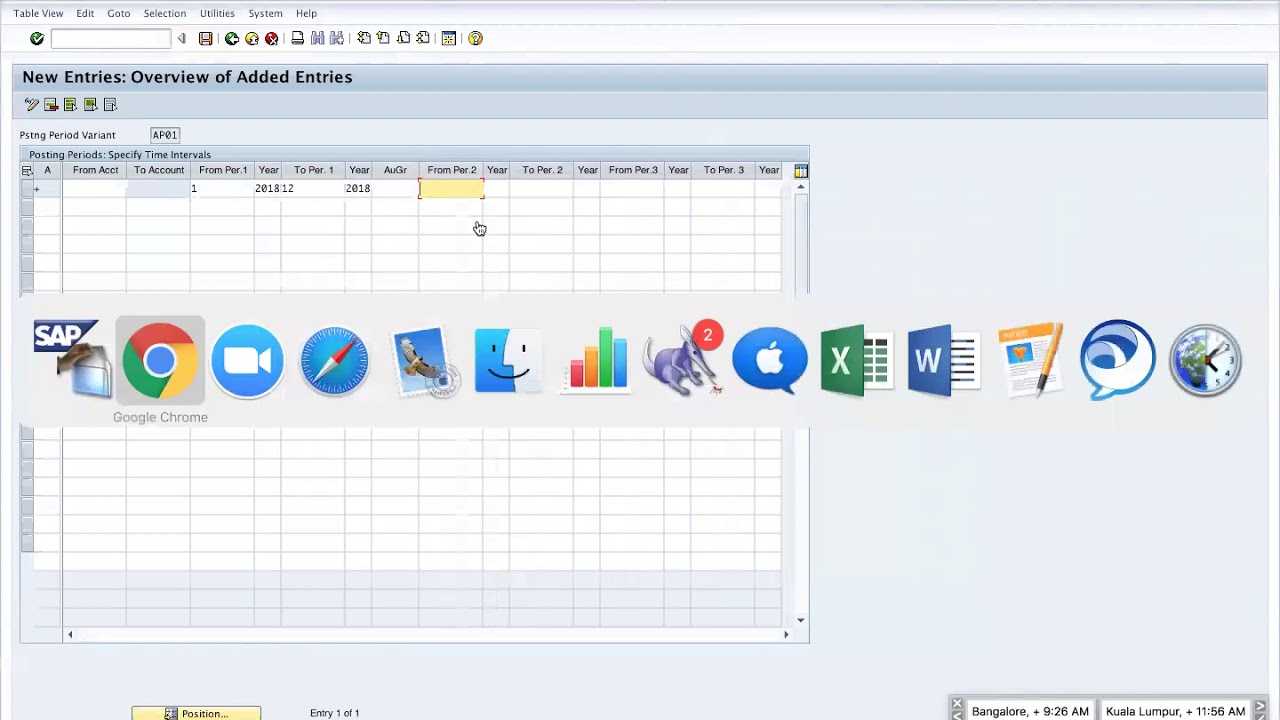Save the entries with the floppy disk icon
Image resolution: width=1280 pixels, height=720 pixels.
(205, 38)
